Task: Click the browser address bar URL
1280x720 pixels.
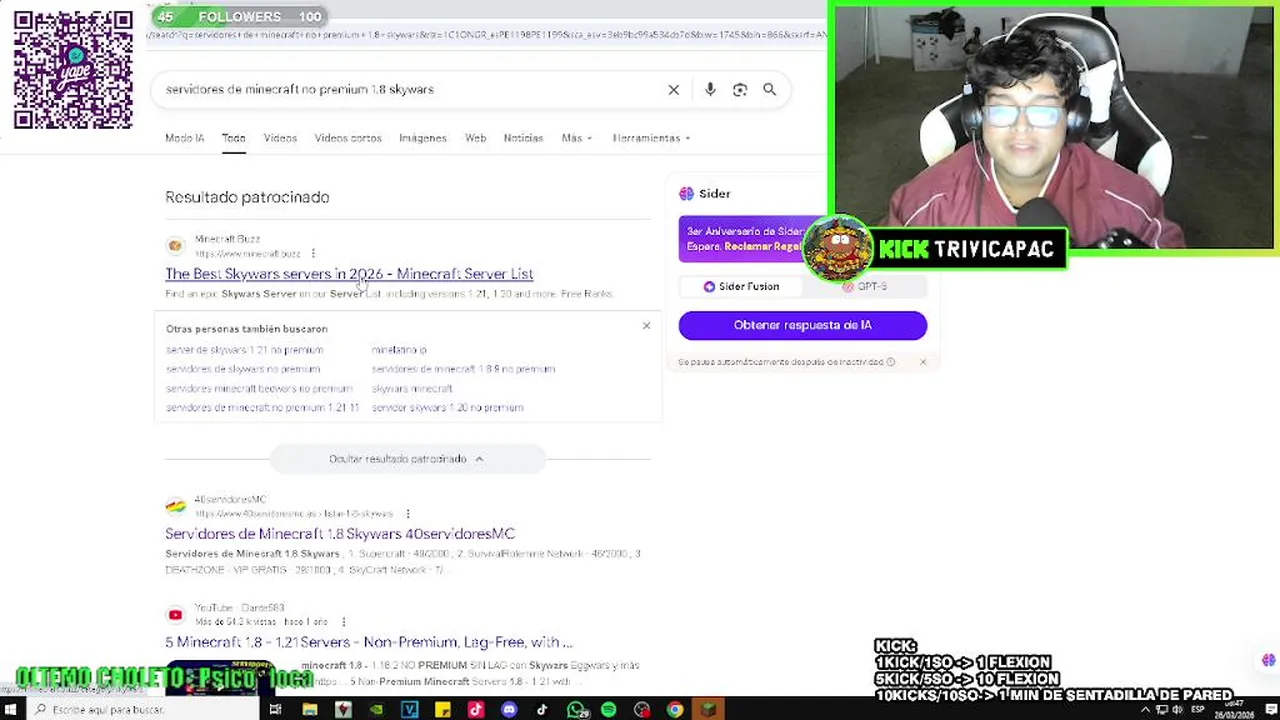Action: (x=486, y=35)
